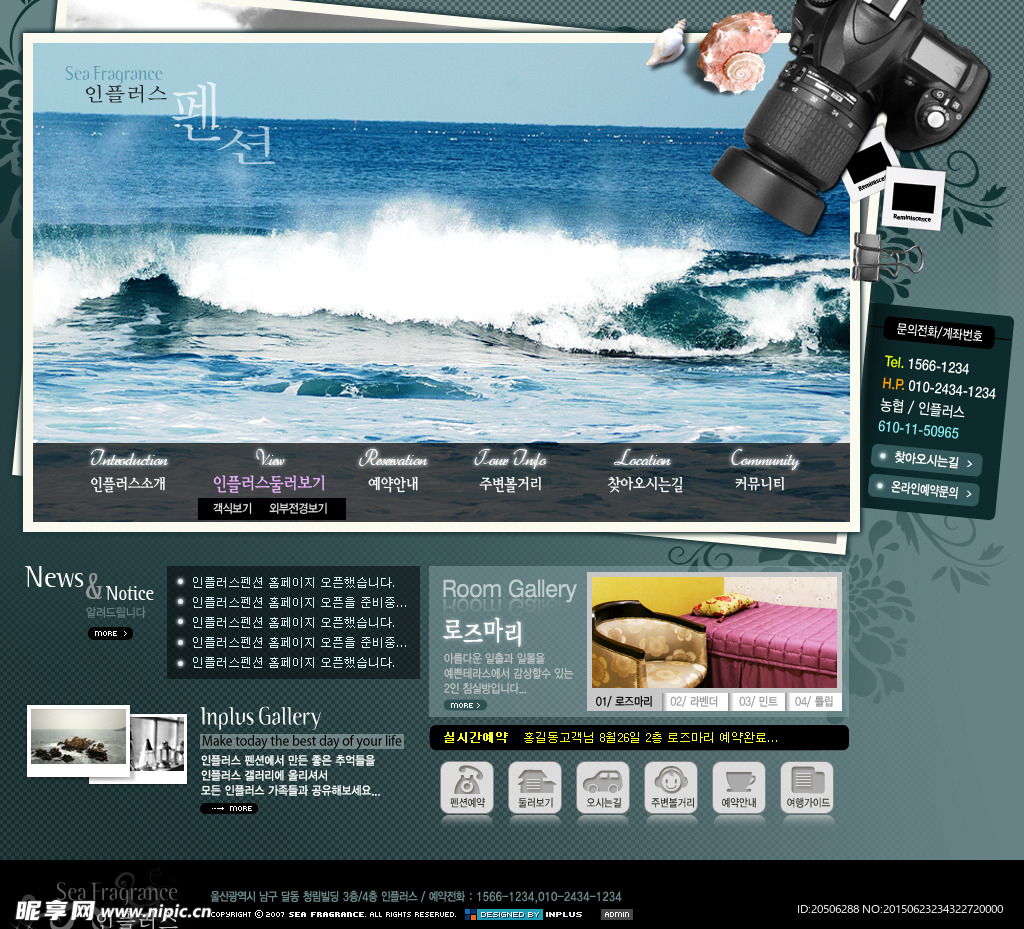The height and width of the screenshot is (929, 1024).
Task: Click the ADMIN button in footer
Action: pyautogui.click(x=616, y=915)
